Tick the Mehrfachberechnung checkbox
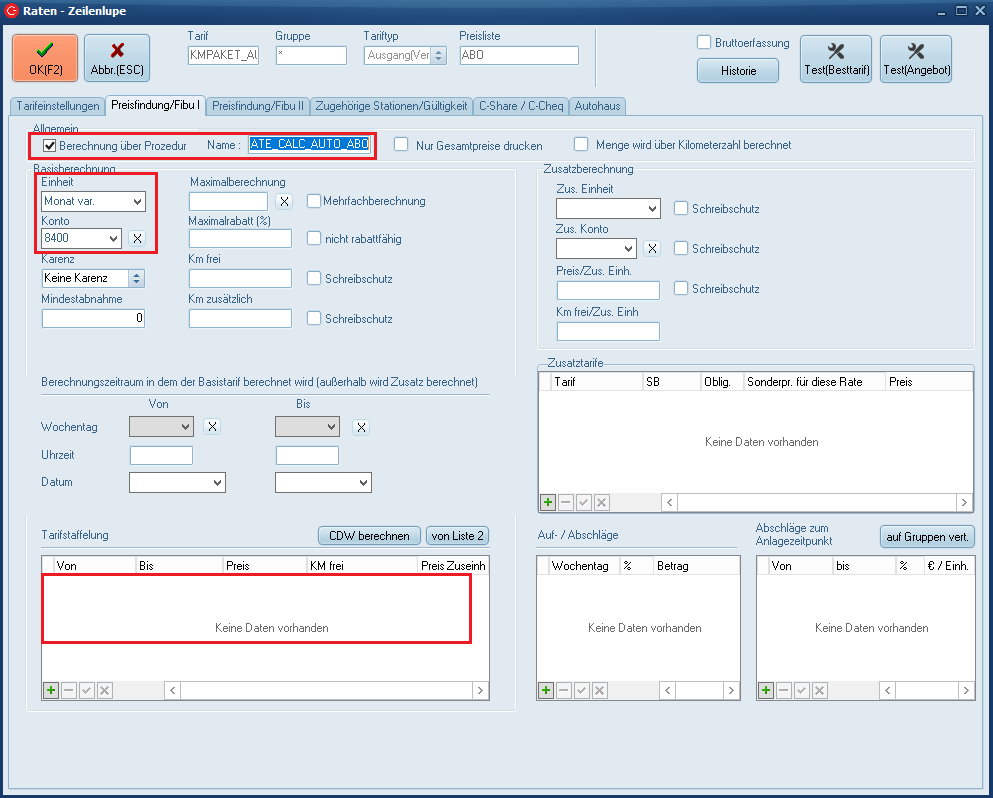 coord(314,201)
